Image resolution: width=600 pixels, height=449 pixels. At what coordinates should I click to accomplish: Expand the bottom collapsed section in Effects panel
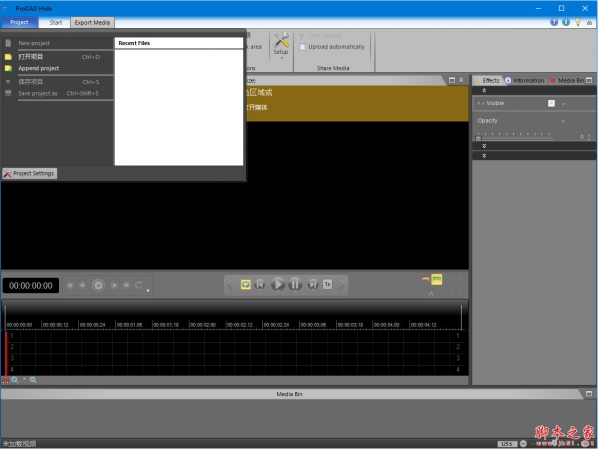[x=484, y=156]
